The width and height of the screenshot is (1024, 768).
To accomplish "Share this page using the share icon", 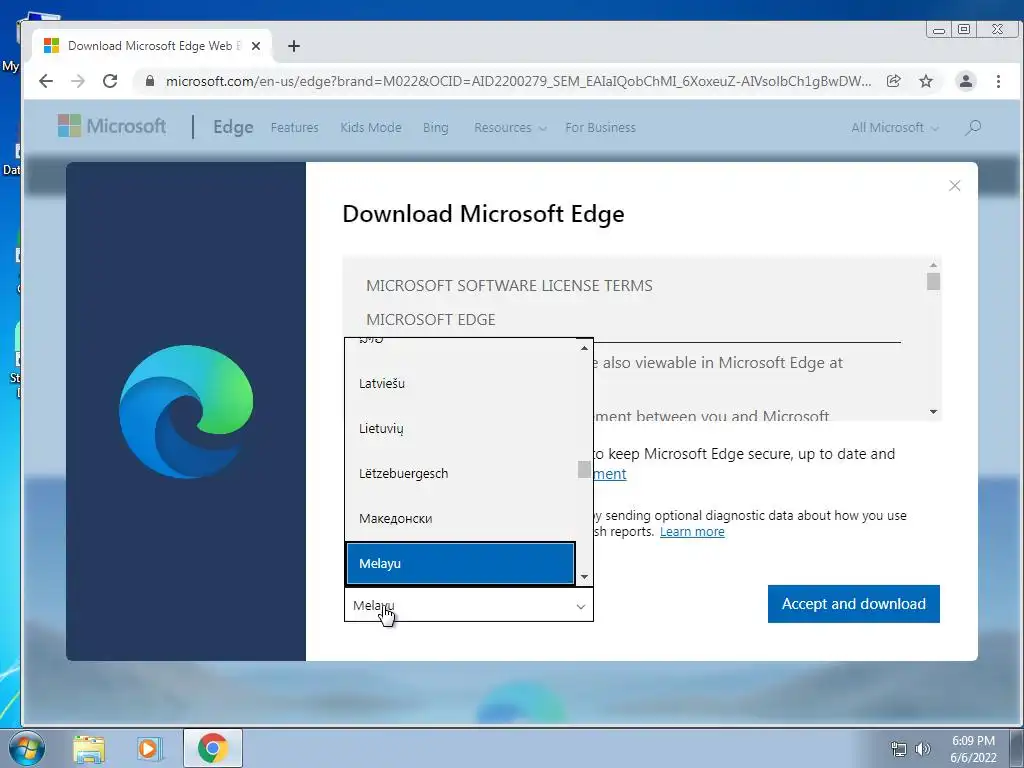I will tap(893, 81).
